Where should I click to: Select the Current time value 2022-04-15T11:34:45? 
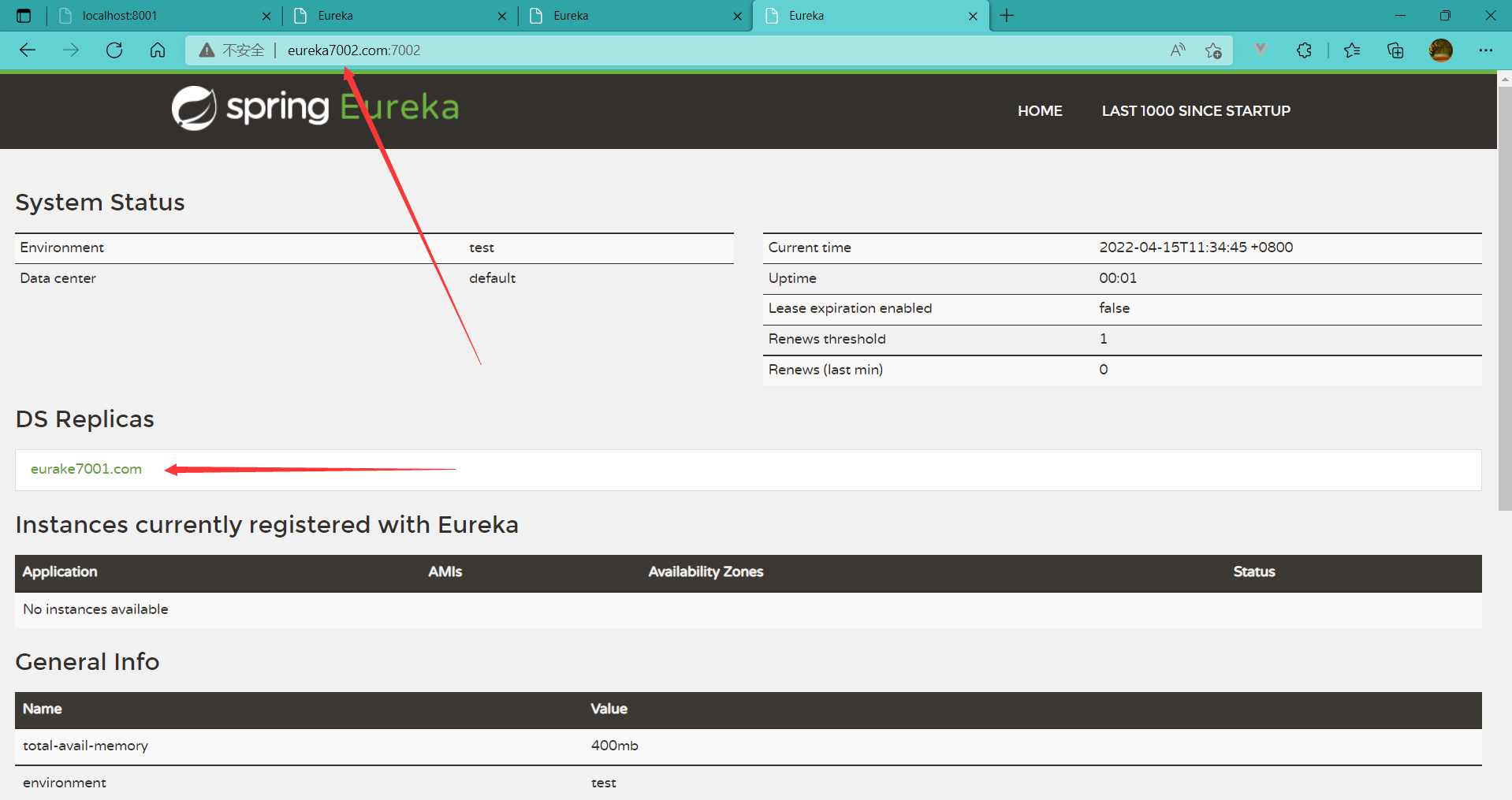pos(1196,247)
